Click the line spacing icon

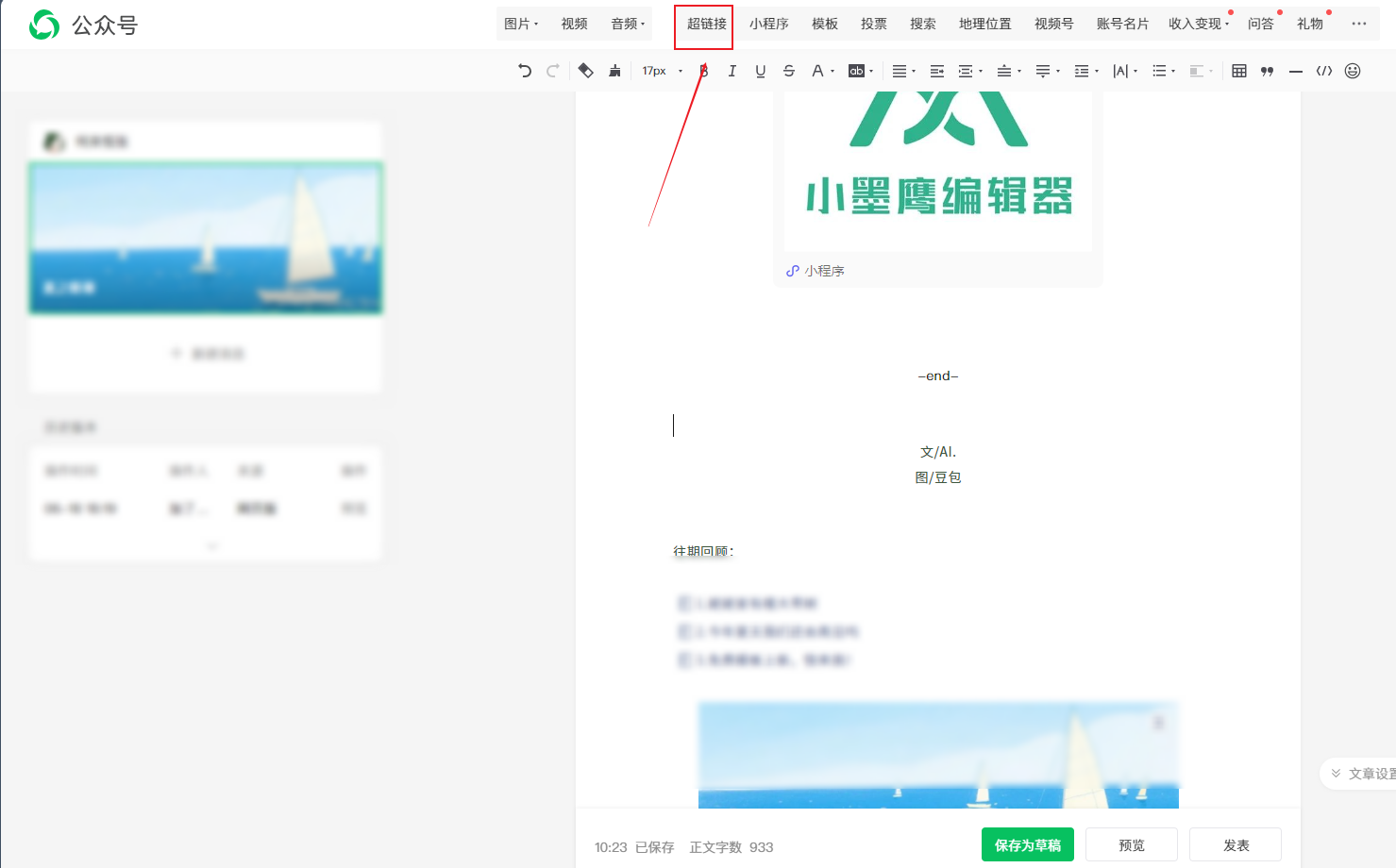point(1082,71)
